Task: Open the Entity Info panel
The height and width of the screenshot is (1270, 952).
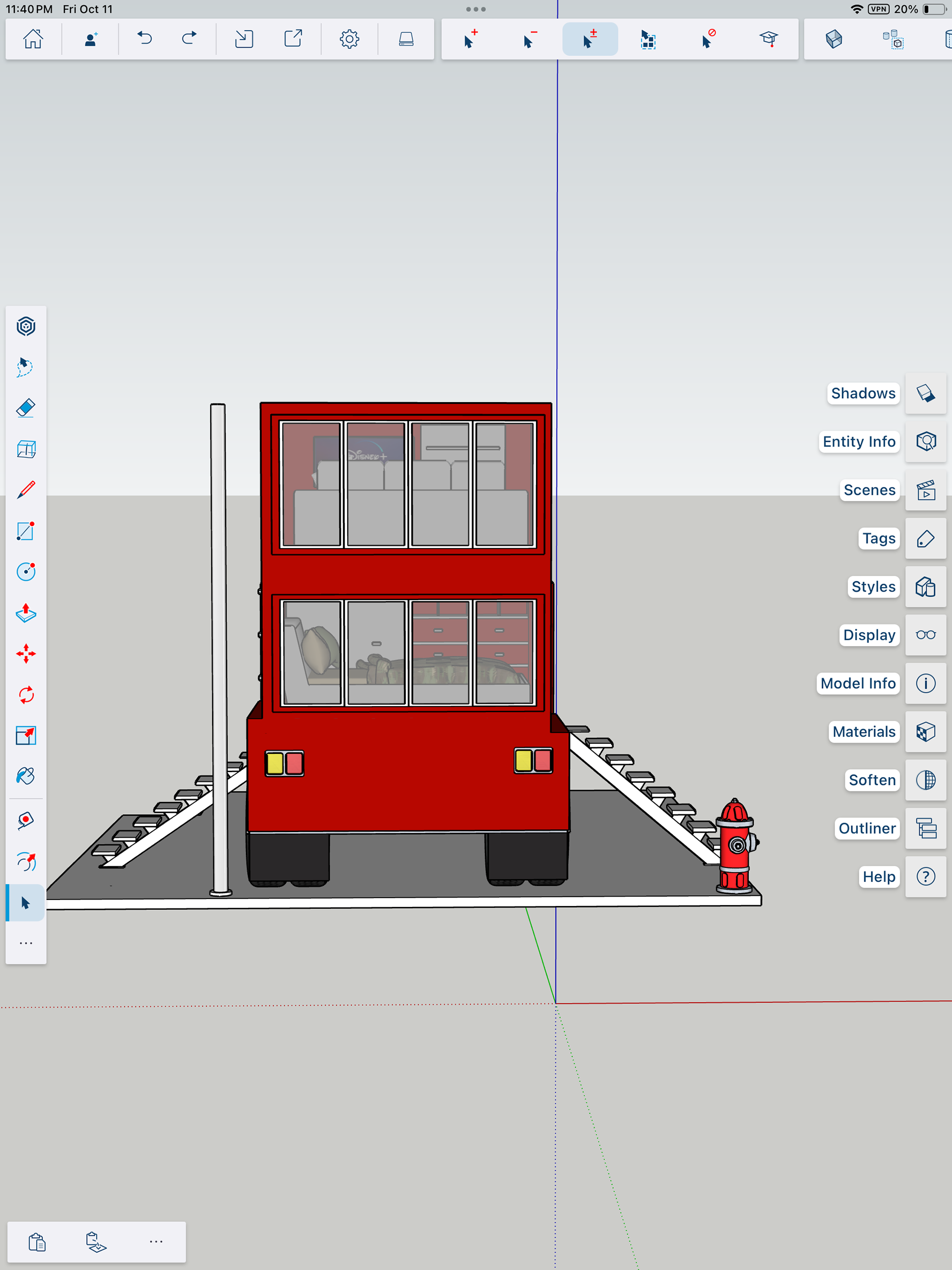Action: pos(926,441)
